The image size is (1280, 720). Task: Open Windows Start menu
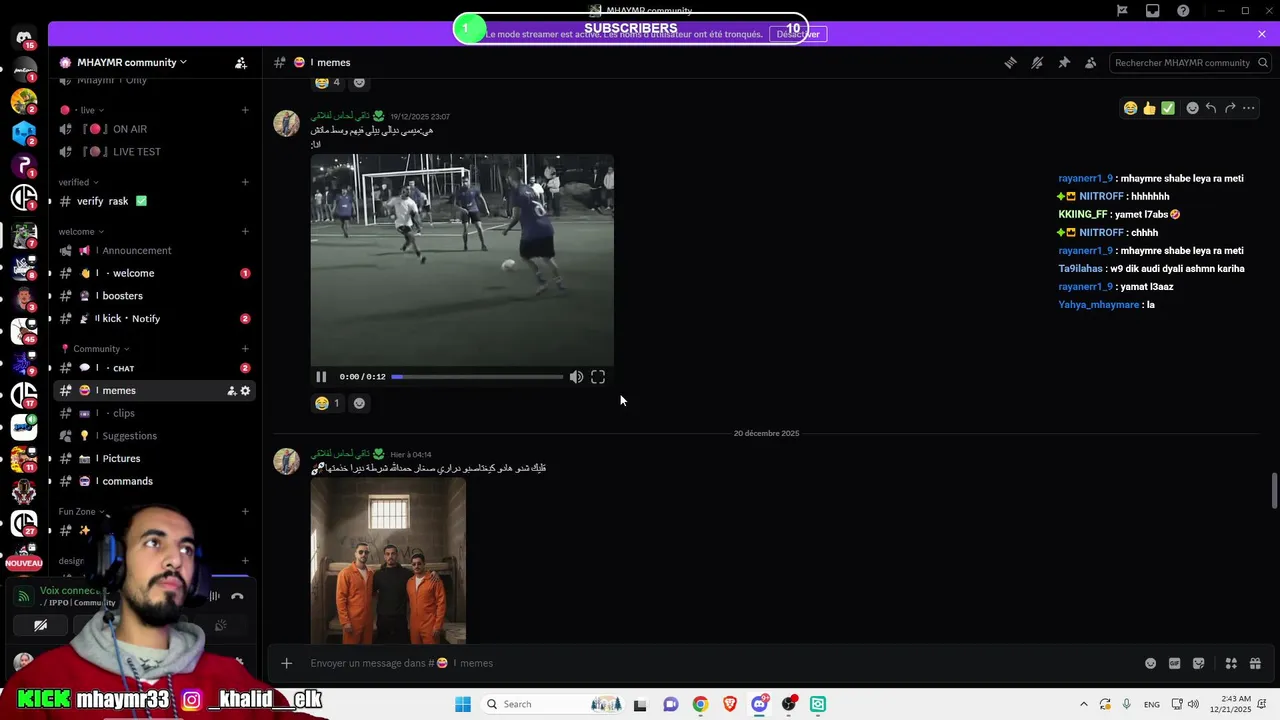point(462,704)
